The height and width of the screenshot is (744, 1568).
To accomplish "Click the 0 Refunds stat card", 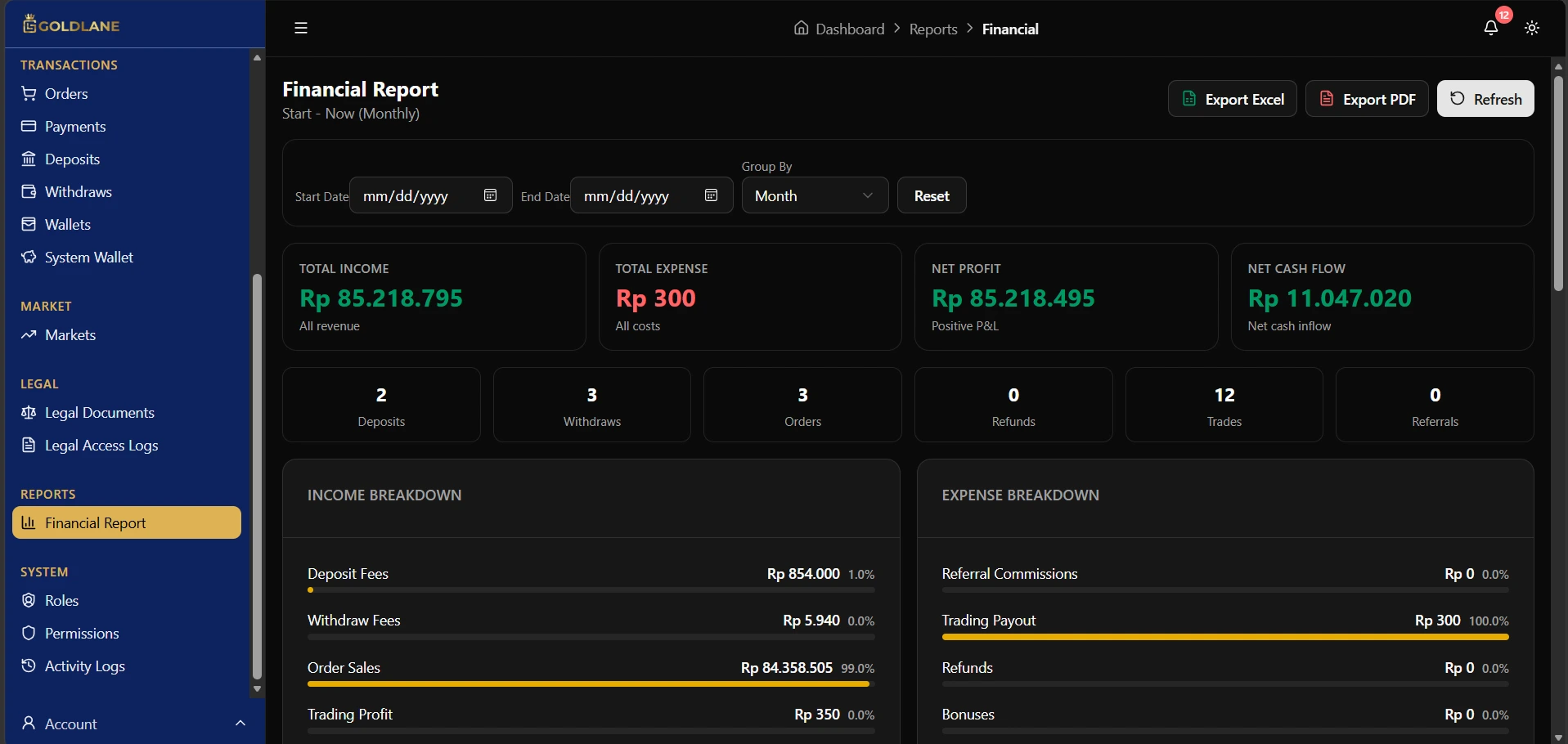I will point(1013,405).
